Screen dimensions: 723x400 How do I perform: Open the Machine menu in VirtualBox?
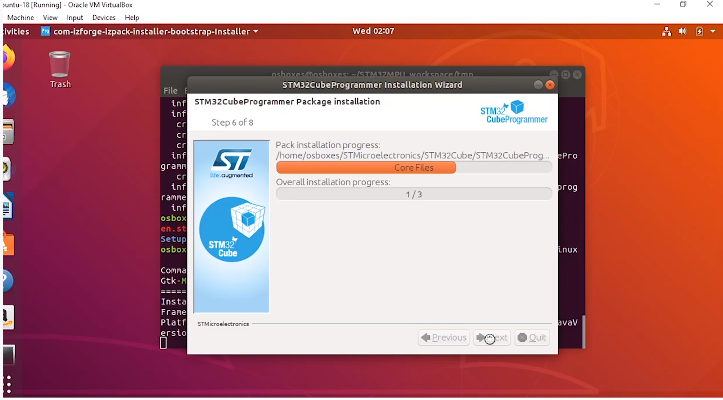point(20,18)
